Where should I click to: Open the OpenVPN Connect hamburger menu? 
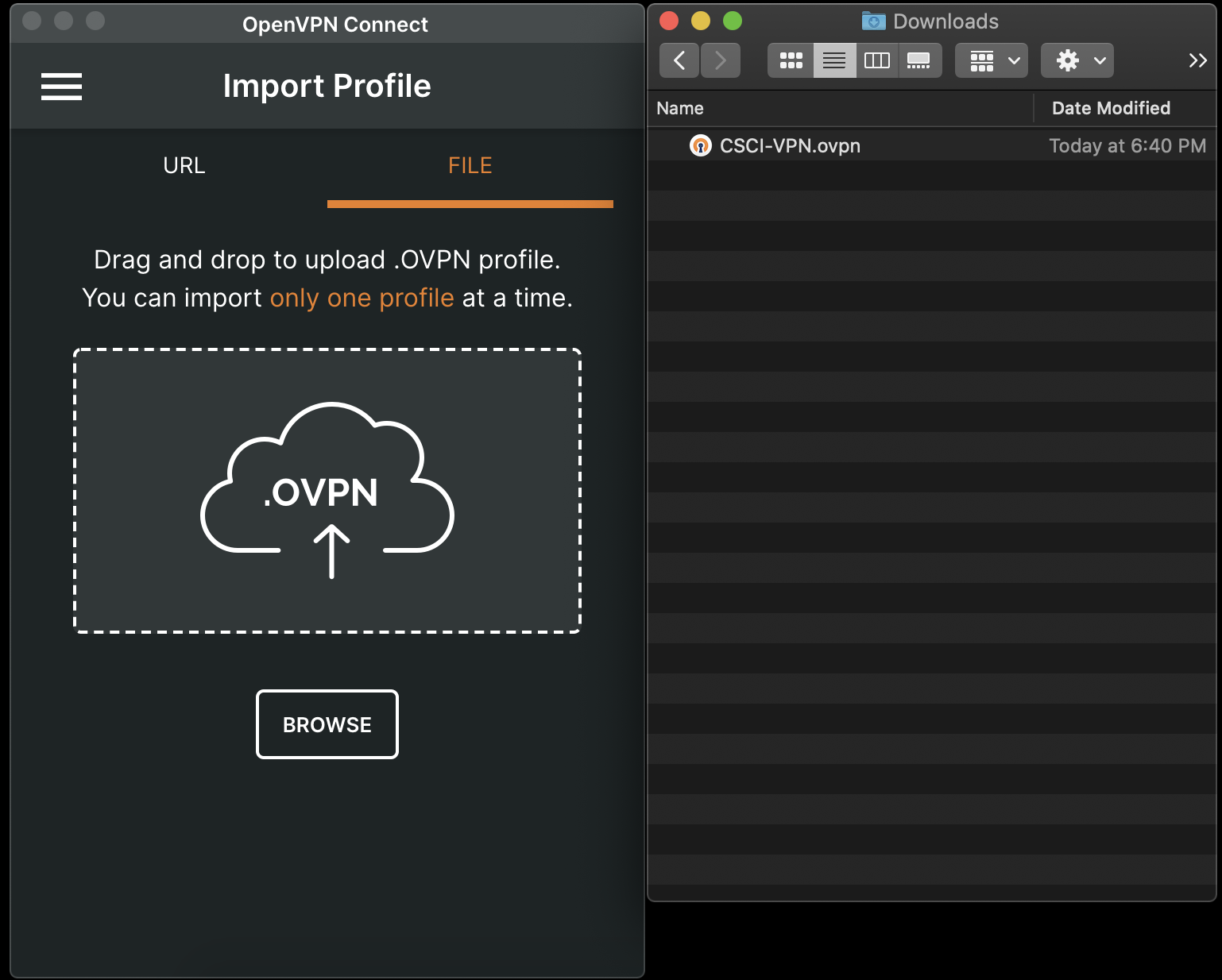tap(61, 87)
